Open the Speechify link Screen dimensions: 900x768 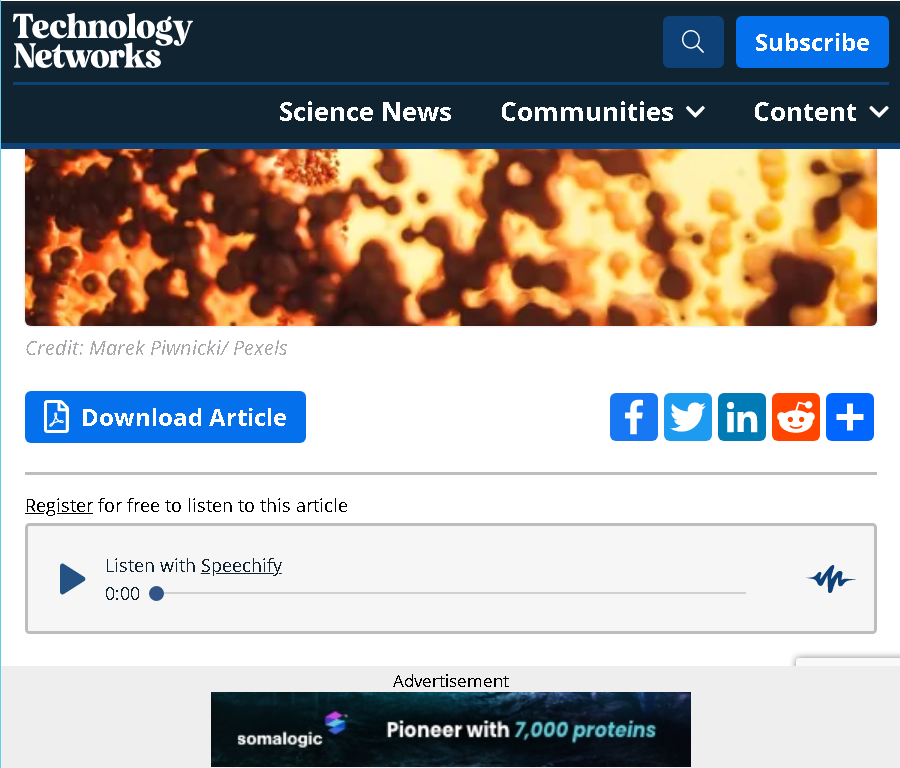(241, 566)
